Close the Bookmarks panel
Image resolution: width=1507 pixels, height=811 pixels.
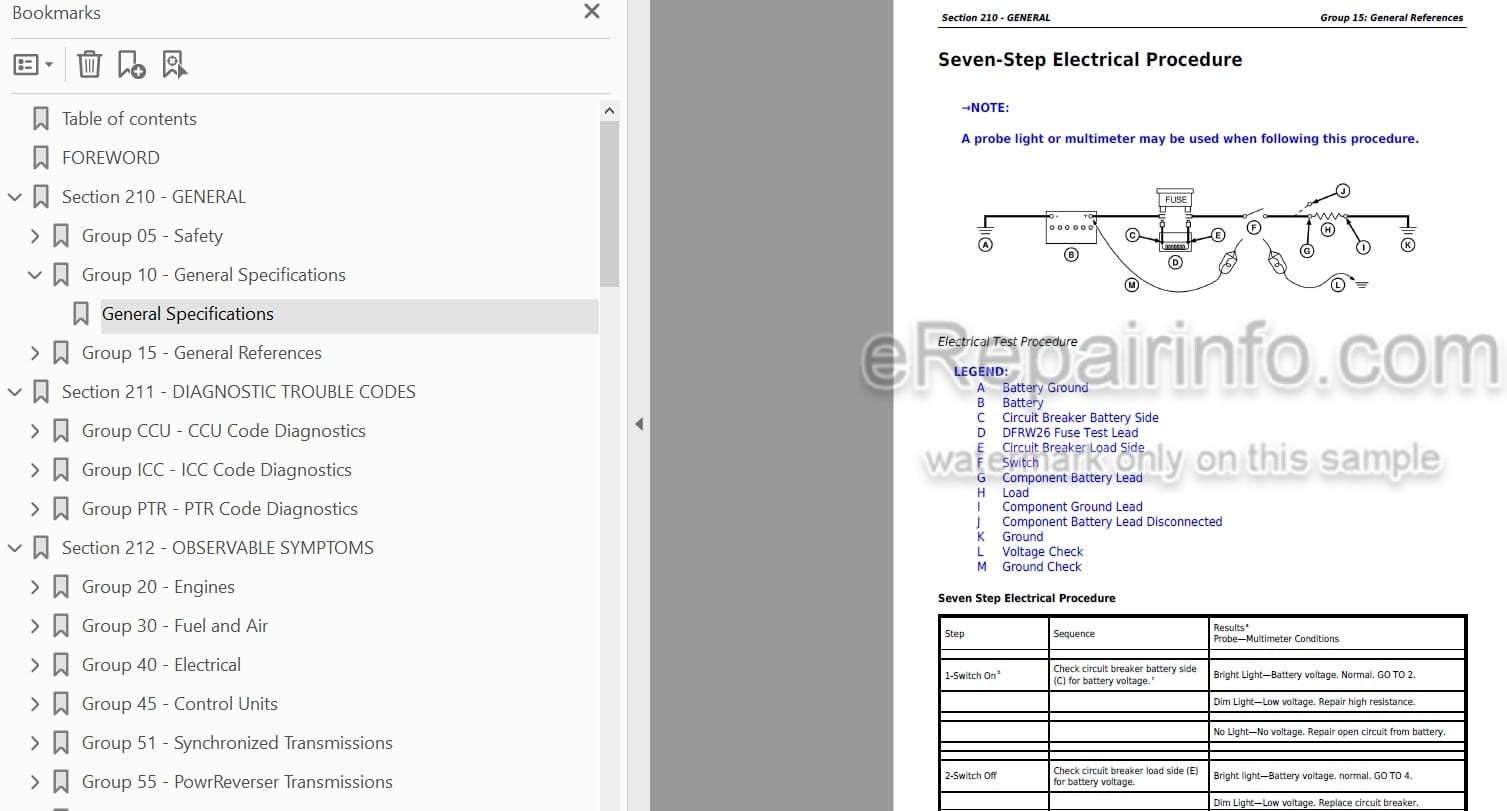[592, 12]
